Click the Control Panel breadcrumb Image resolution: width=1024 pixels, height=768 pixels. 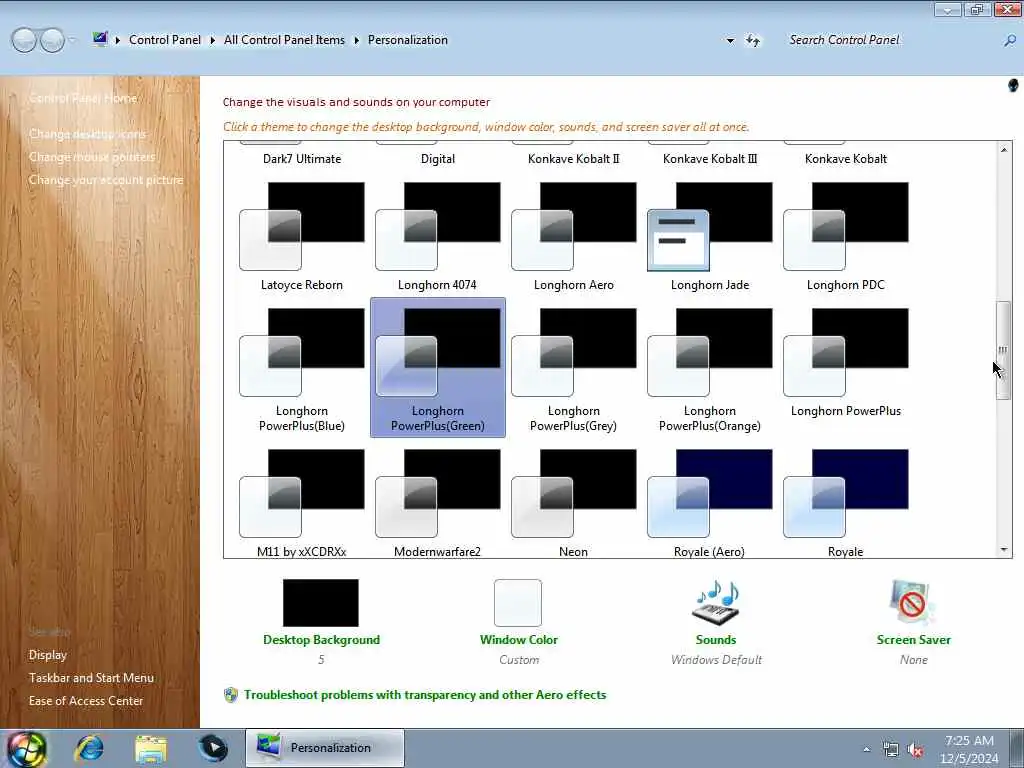(165, 40)
